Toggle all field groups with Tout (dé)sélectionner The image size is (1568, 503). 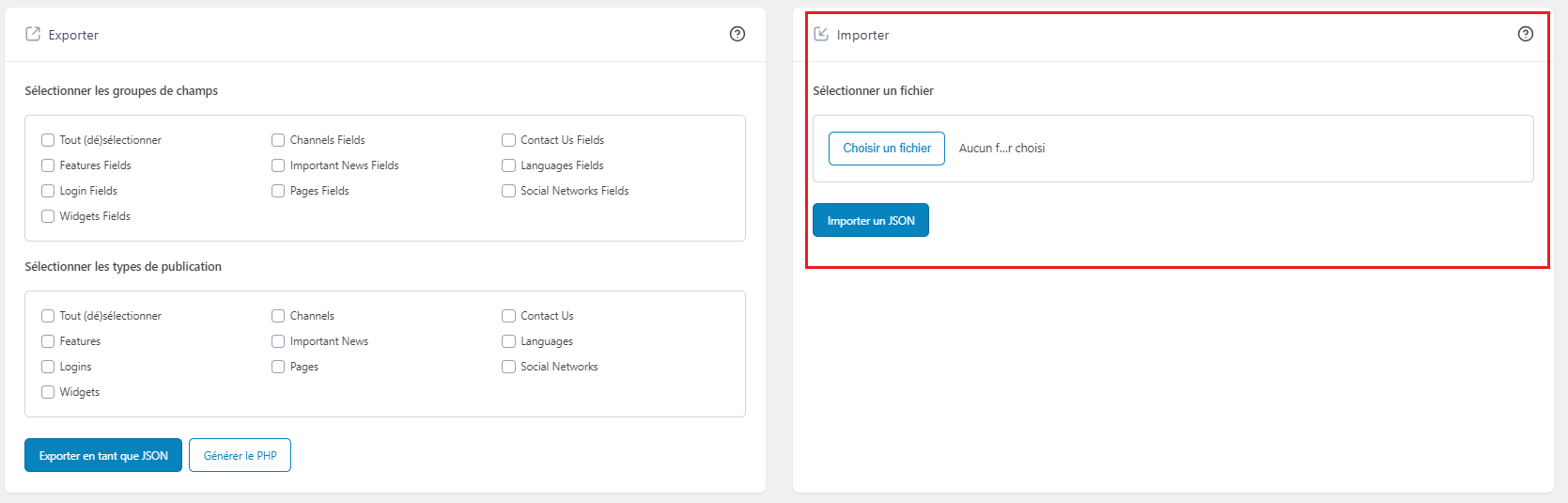click(x=48, y=140)
